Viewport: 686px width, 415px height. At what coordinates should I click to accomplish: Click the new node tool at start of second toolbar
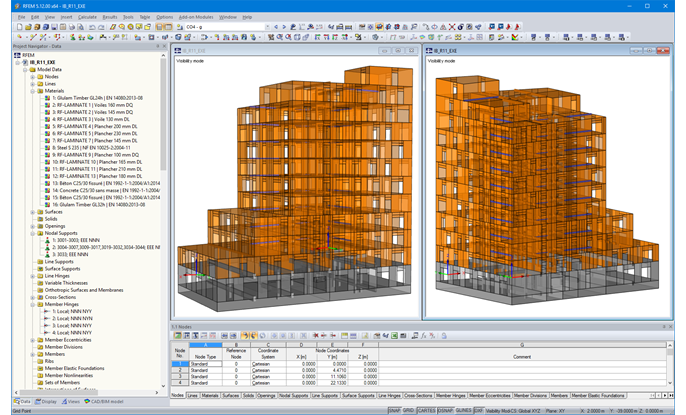pyautogui.click(x=20, y=38)
